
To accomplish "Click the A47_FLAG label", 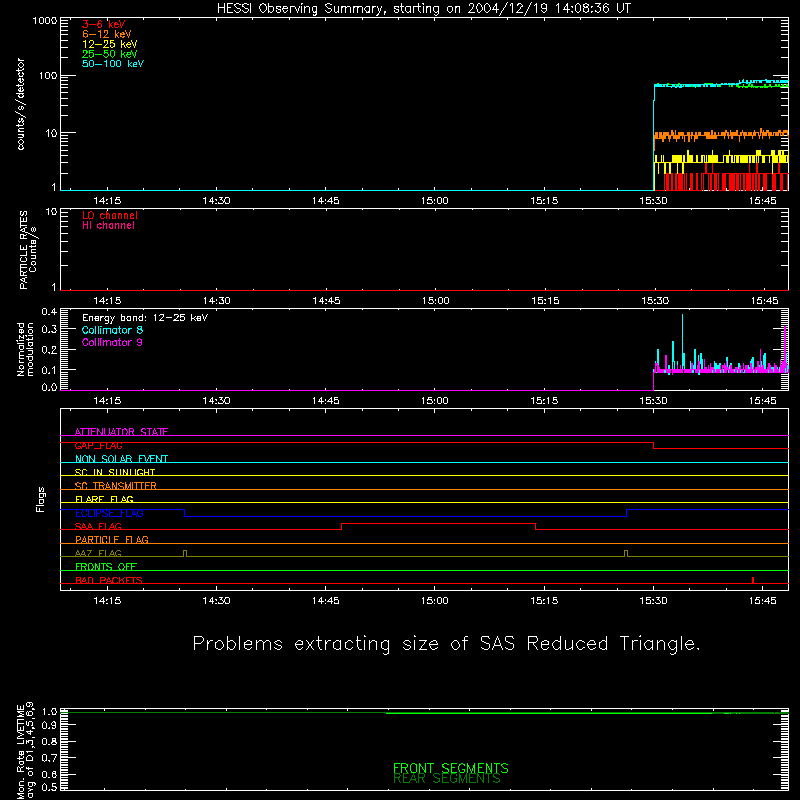I will [x=98, y=553].
